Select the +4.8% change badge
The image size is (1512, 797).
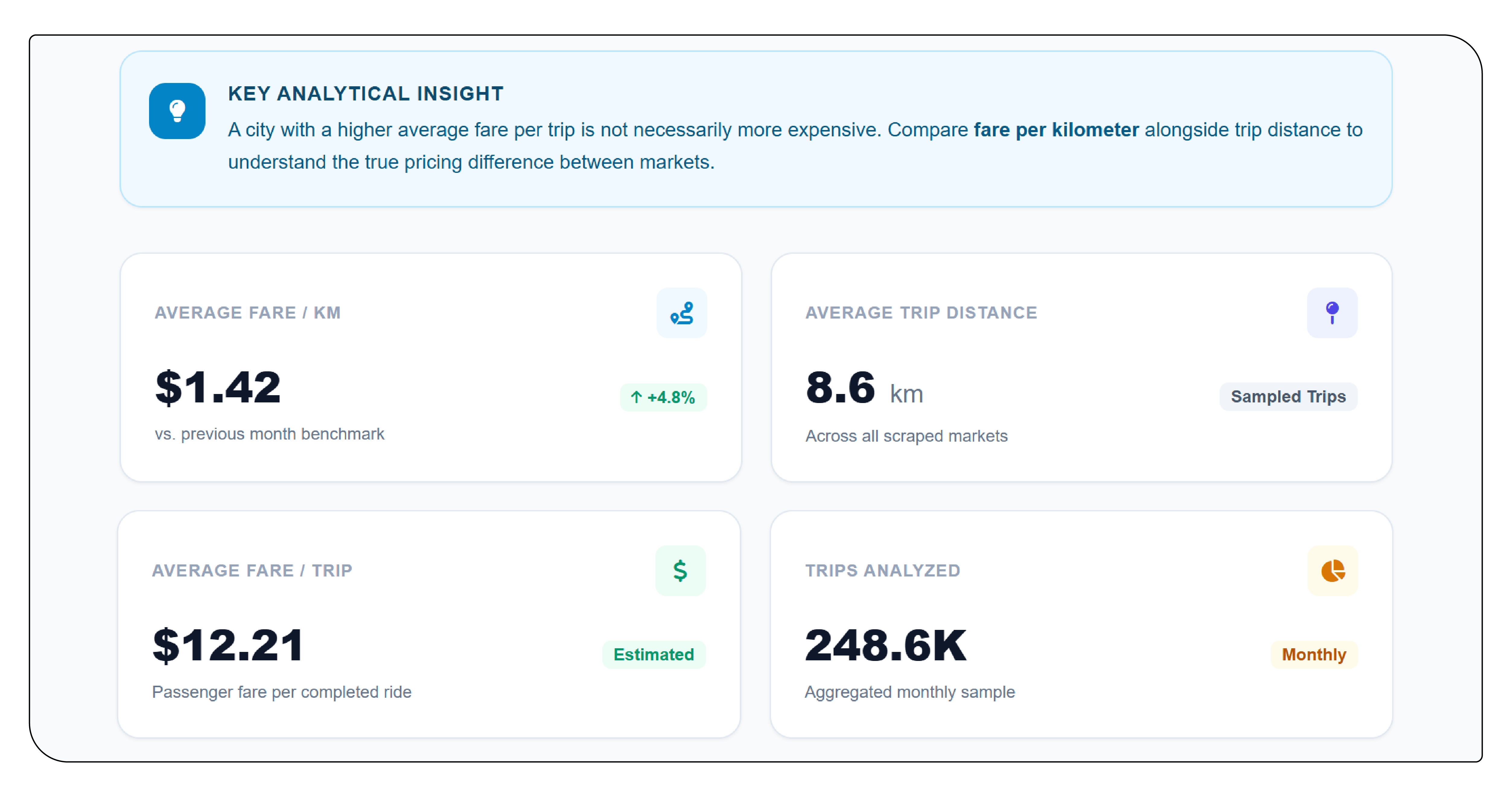(663, 397)
